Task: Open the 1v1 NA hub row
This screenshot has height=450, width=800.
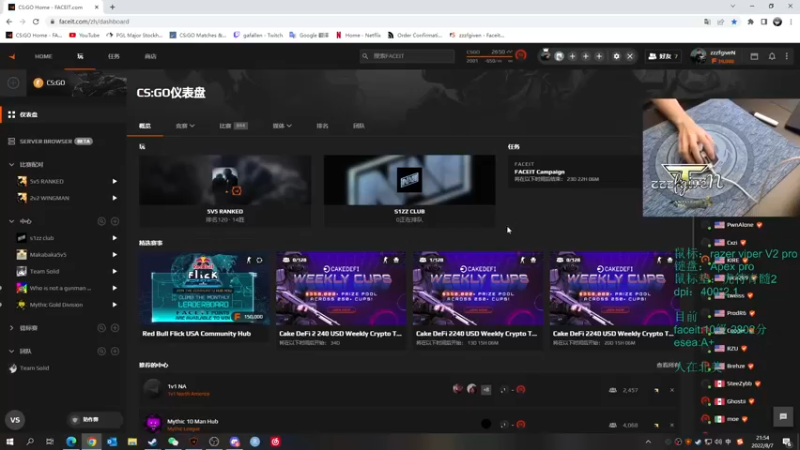Action: pyautogui.click(x=408, y=390)
